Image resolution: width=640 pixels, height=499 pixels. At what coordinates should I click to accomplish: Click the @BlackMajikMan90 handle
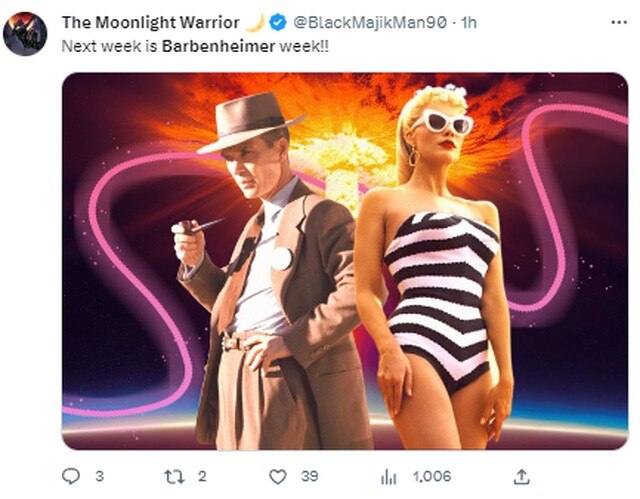(370, 22)
